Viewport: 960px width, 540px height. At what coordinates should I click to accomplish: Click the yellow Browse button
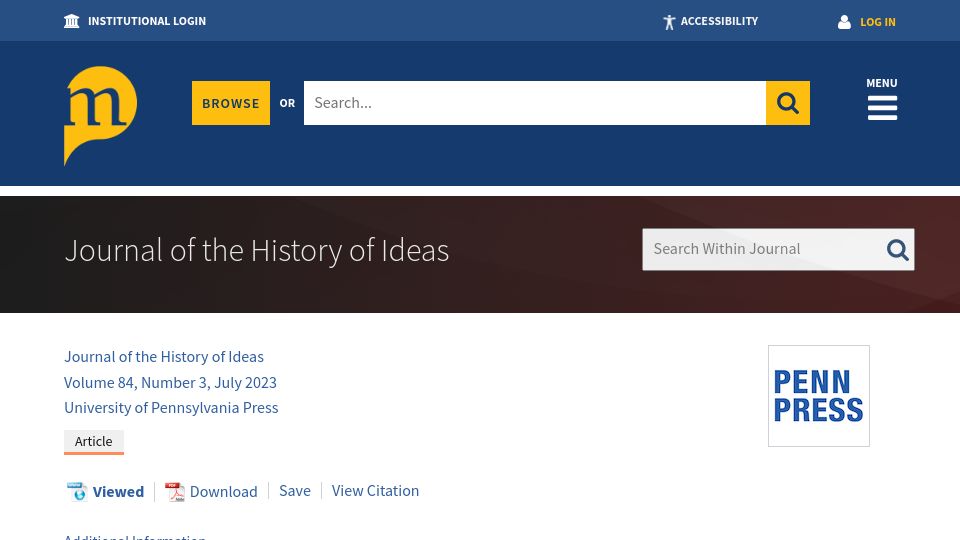point(231,103)
